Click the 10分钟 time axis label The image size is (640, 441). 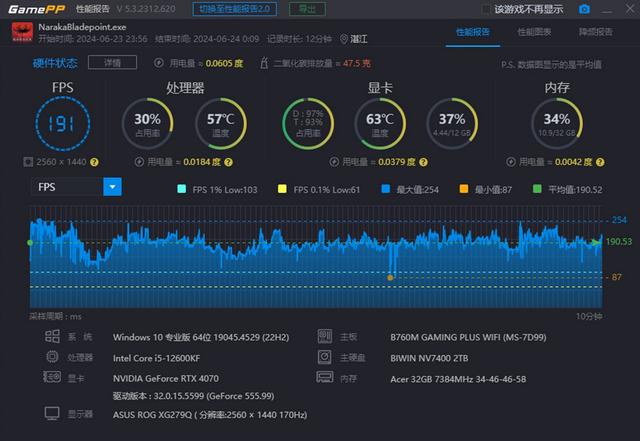coord(589,316)
